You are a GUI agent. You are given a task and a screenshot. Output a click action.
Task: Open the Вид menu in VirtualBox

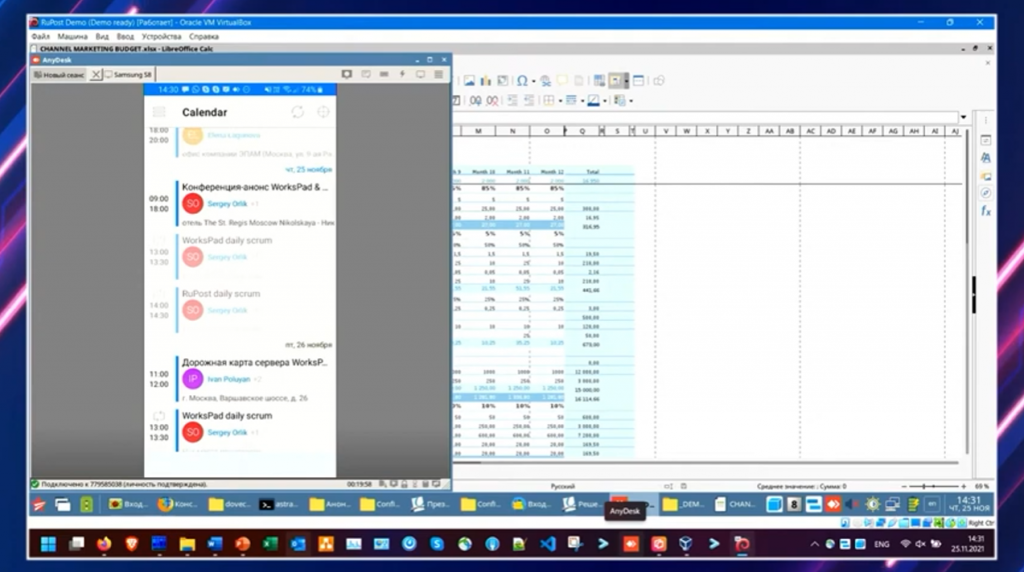pyautogui.click(x=102, y=37)
